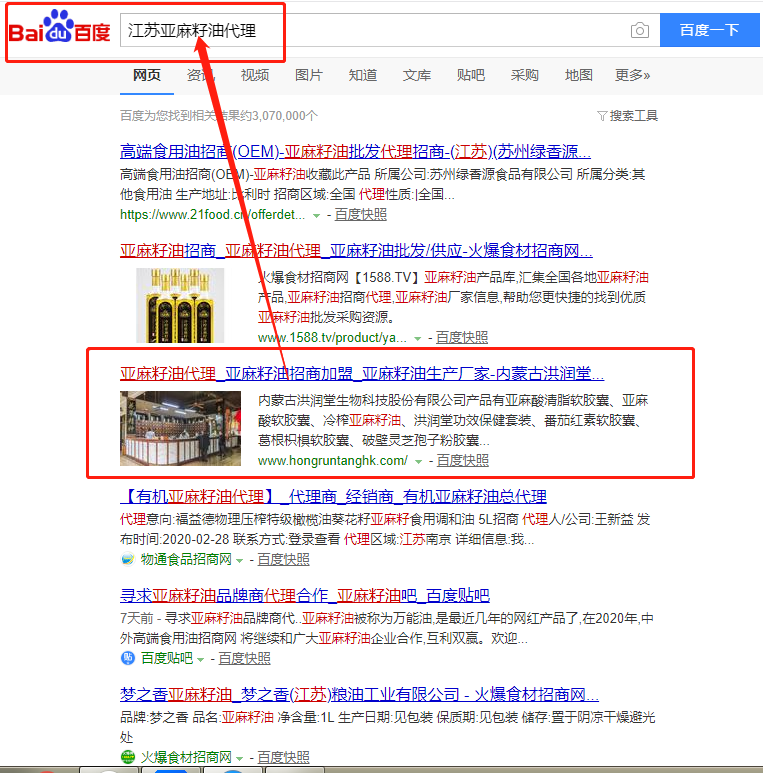Open the 更多» menu
This screenshot has width=763, height=773.
click(x=632, y=75)
